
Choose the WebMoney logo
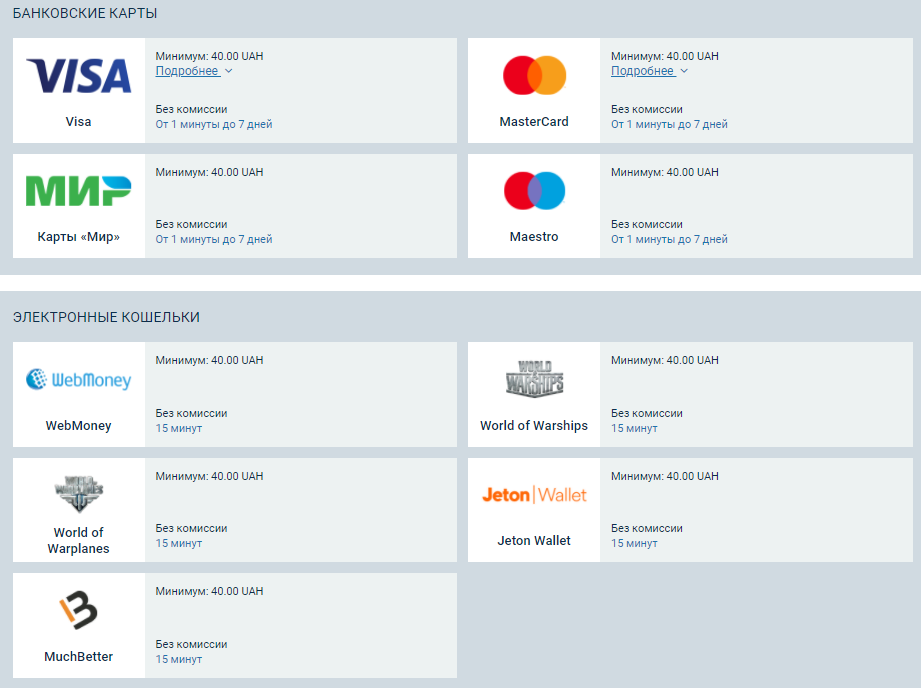click(79, 380)
